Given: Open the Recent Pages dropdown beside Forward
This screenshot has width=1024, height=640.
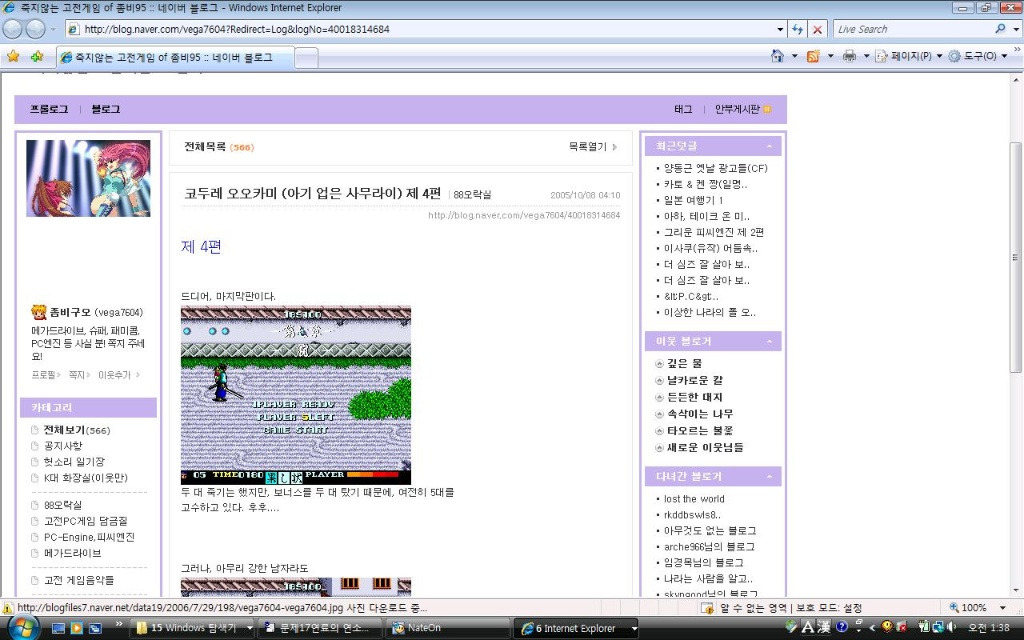Looking at the screenshot, I should [x=53, y=29].
